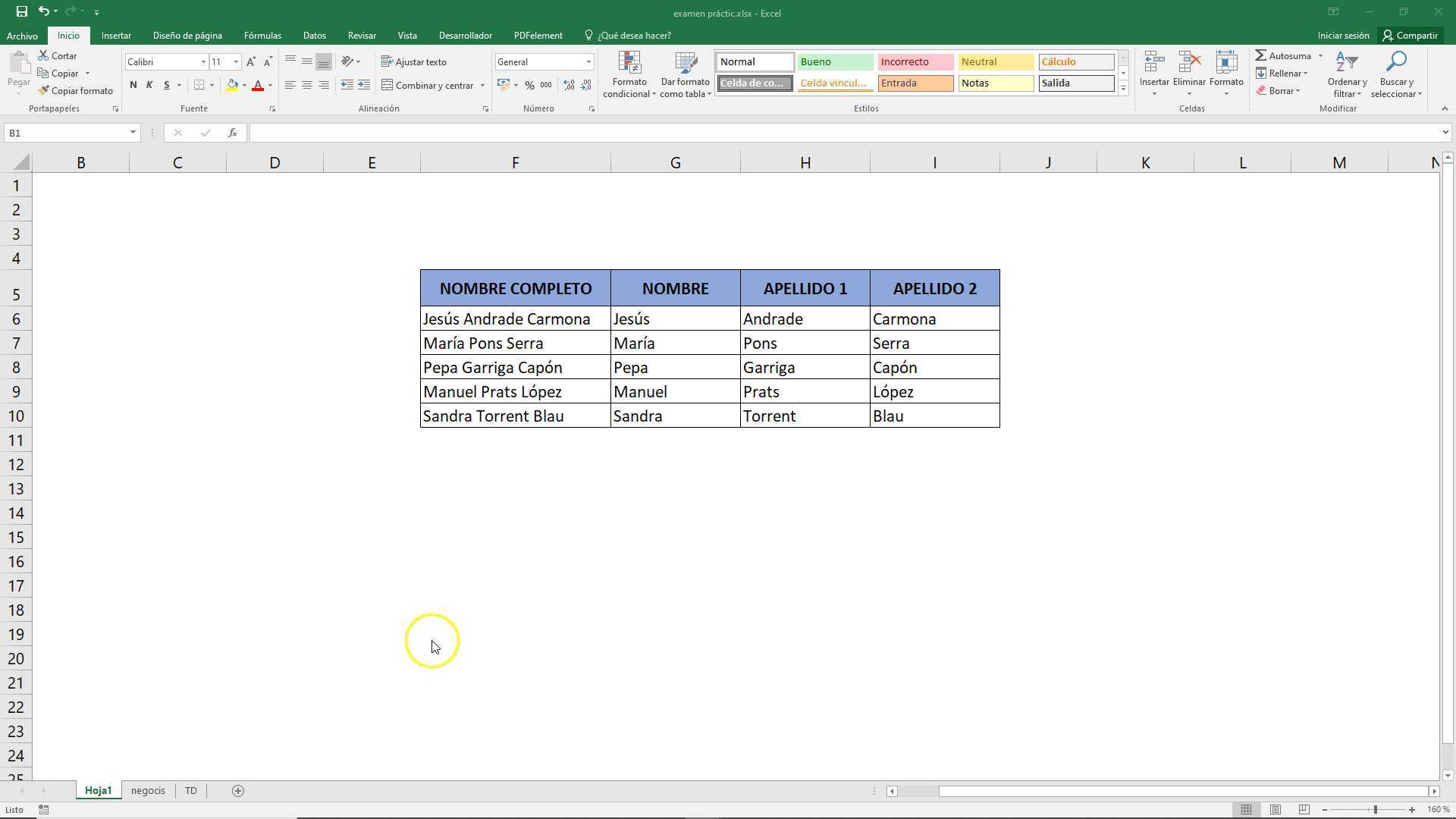Switch to the Fórmulas ribbon tab
This screenshot has height=819, width=1456.
[x=262, y=35]
